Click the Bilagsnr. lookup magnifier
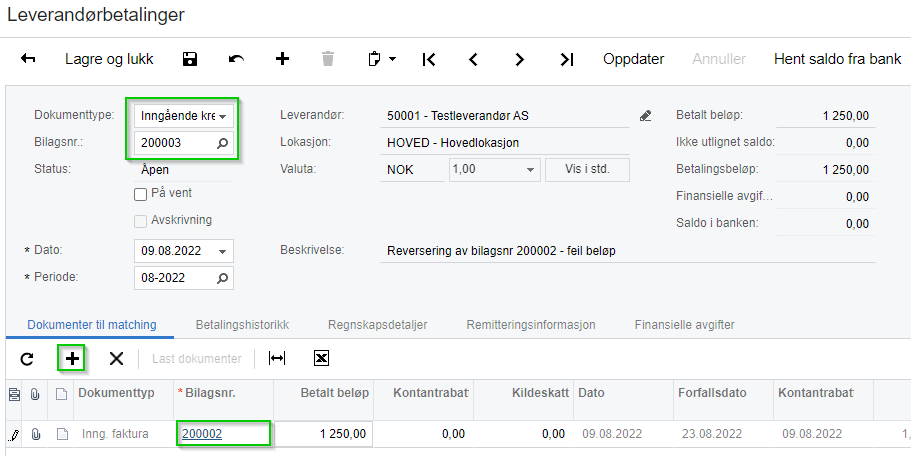The width and height of the screenshot is (911, 456). coord(223,143)
